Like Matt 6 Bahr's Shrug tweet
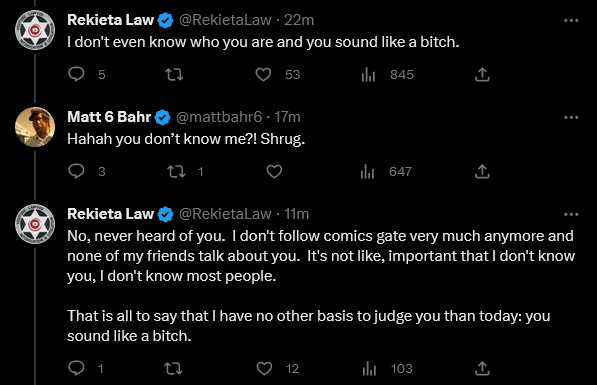 point(274,171)
